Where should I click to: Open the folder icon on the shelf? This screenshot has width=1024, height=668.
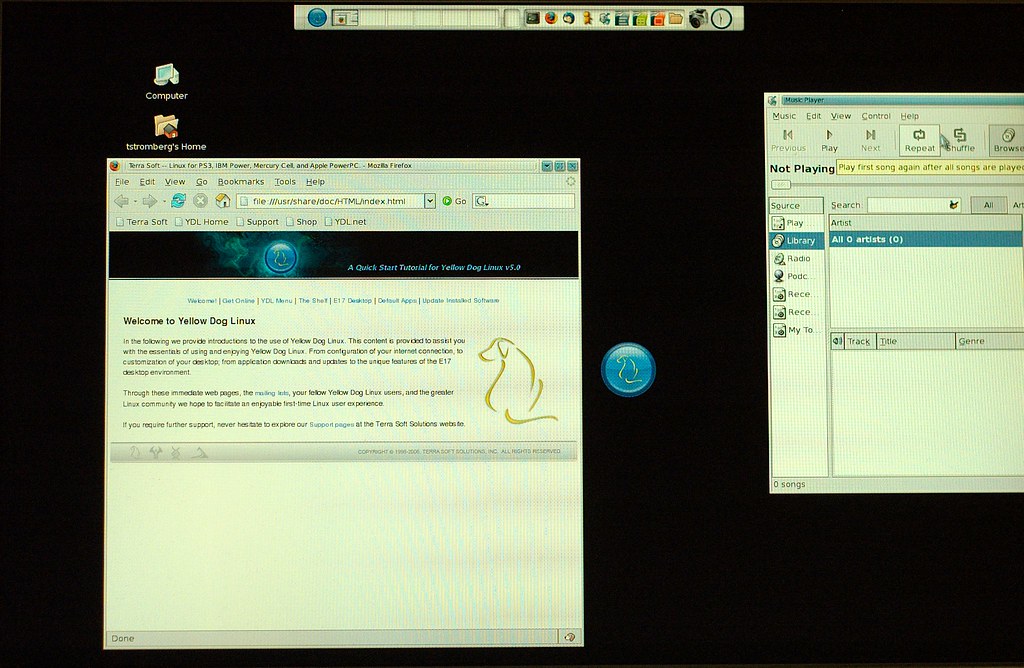coord(675,18)
